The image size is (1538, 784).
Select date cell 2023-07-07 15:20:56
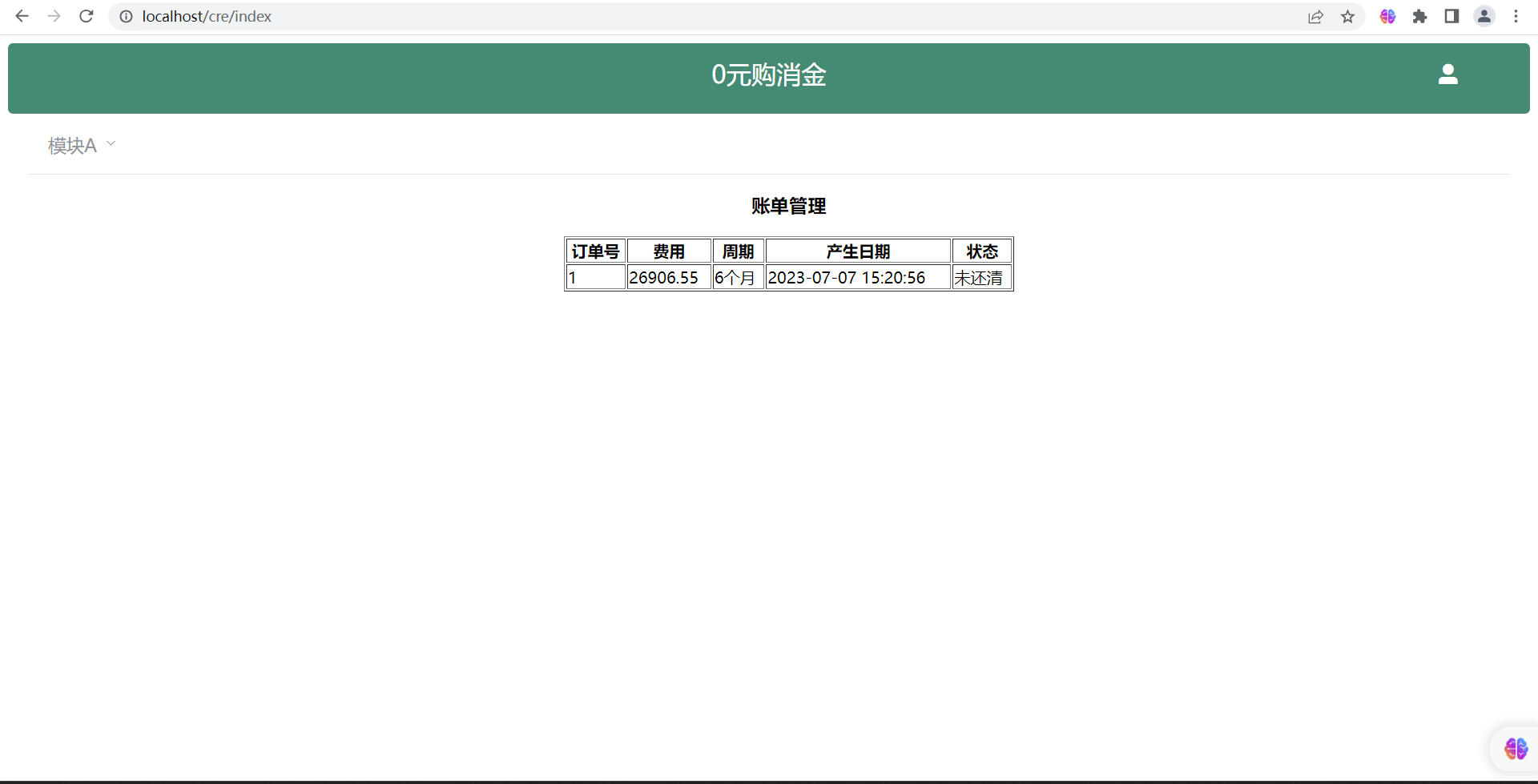coord(859,277)
